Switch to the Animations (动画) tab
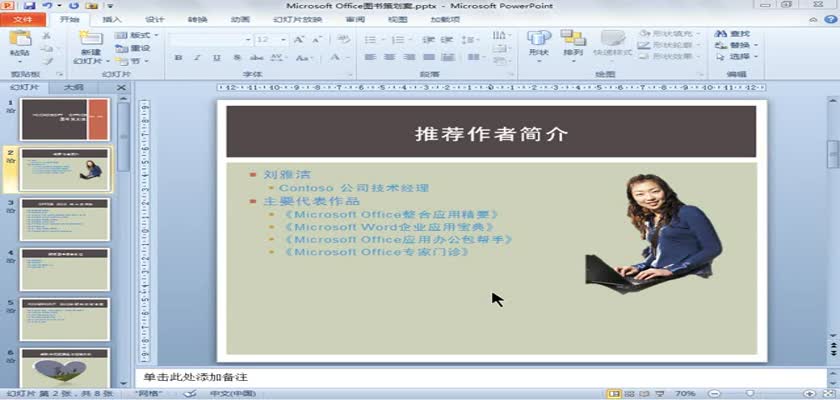 (240, 19)
